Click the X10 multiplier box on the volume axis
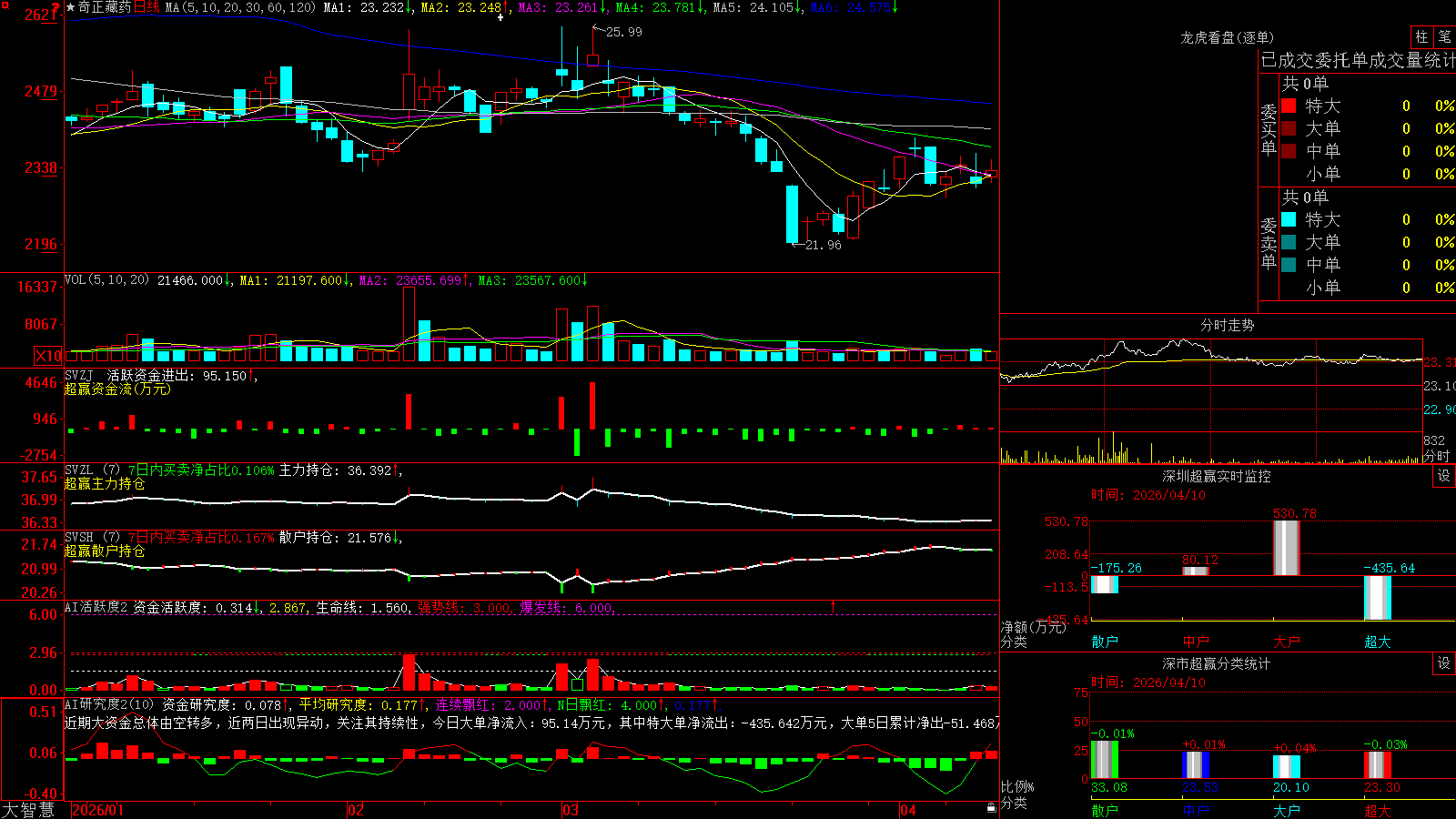This screenshot has width=1456, height=819. click(x=48, y=356)
